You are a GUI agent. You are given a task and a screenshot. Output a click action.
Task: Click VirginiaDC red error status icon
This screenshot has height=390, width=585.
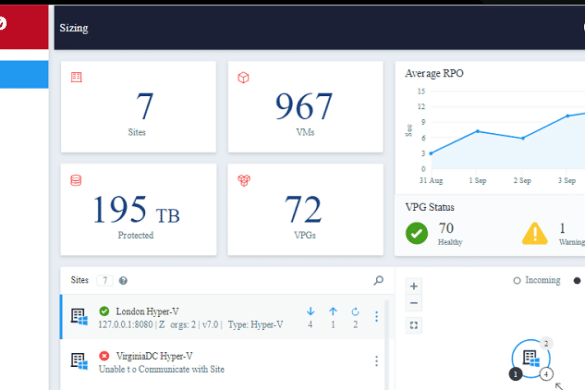pos(104,356)
